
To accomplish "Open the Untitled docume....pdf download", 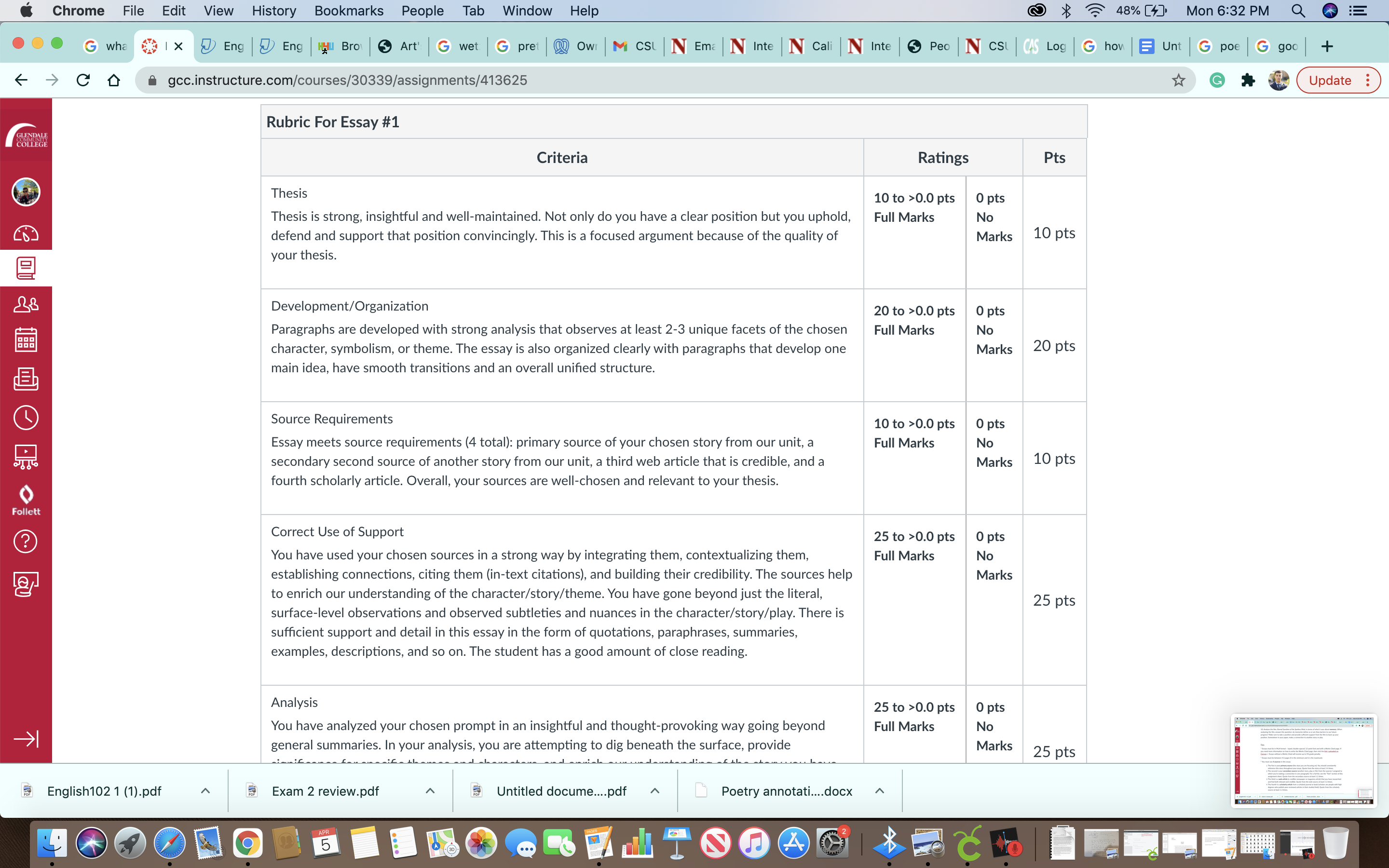I will [560, 791].
